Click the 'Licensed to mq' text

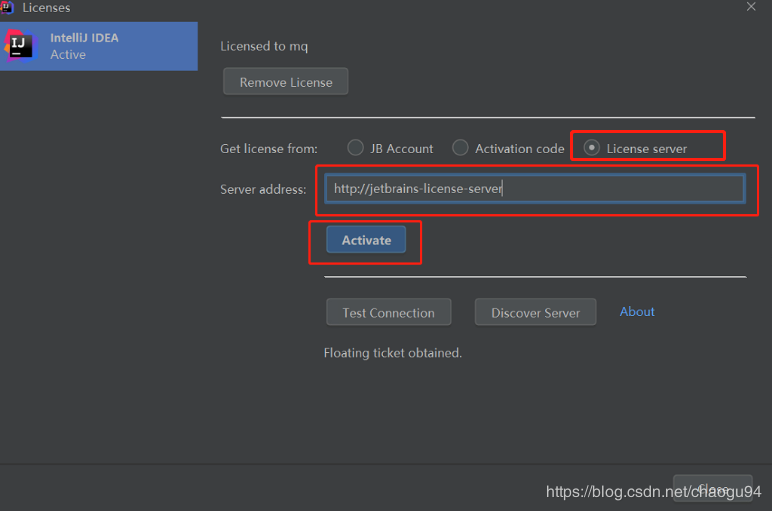coord(264,46)
